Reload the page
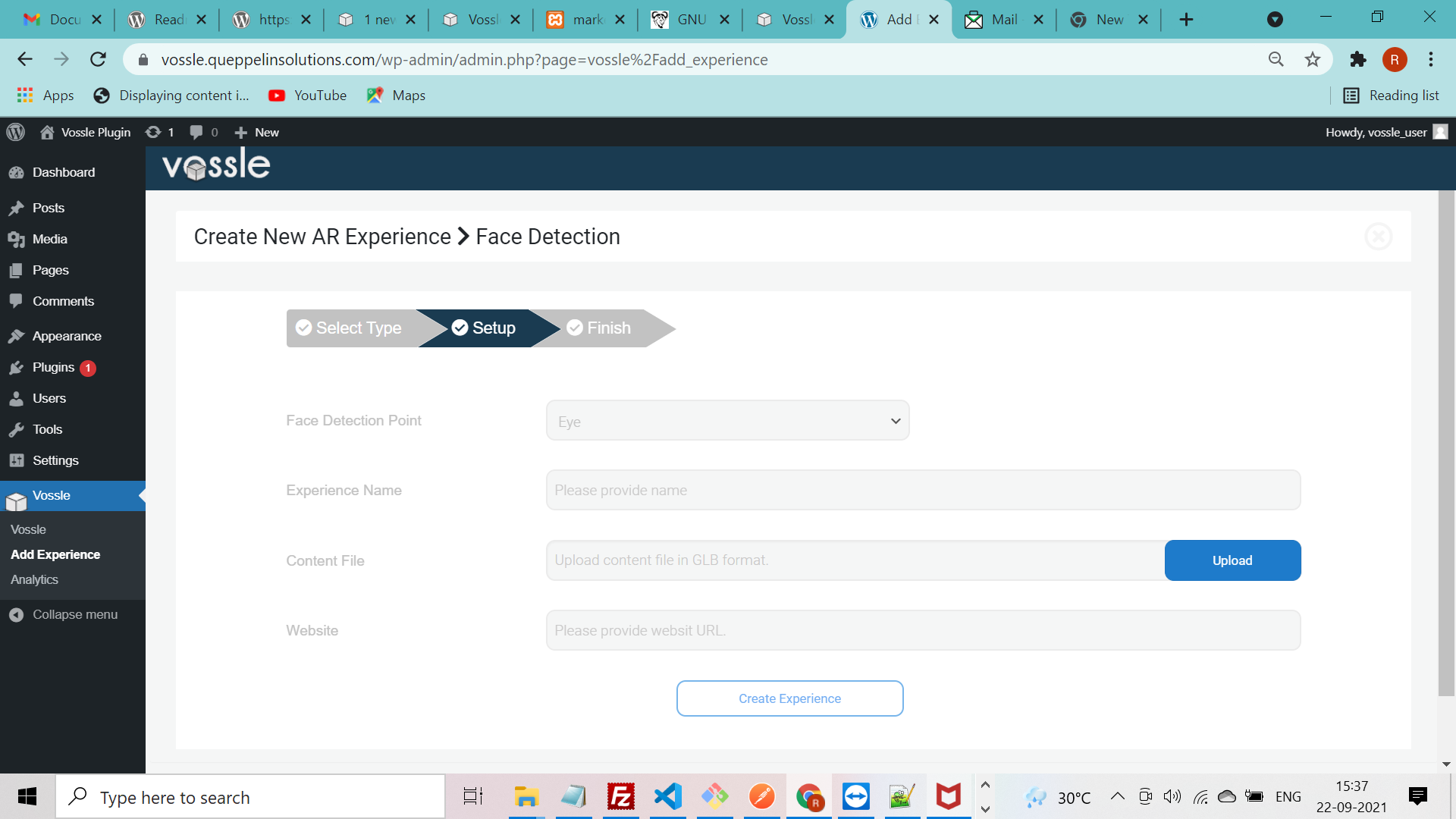Image resolution: width=1456 pixels, height=819 pixels. tap(98, 59)
